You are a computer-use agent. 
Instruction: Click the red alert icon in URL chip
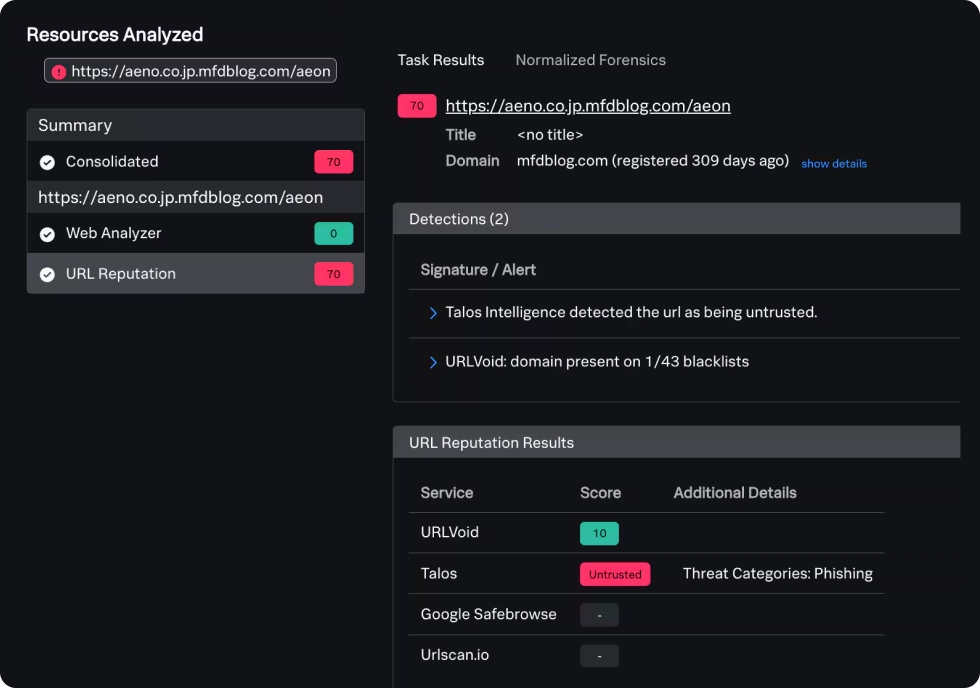[x=59, y=72]
